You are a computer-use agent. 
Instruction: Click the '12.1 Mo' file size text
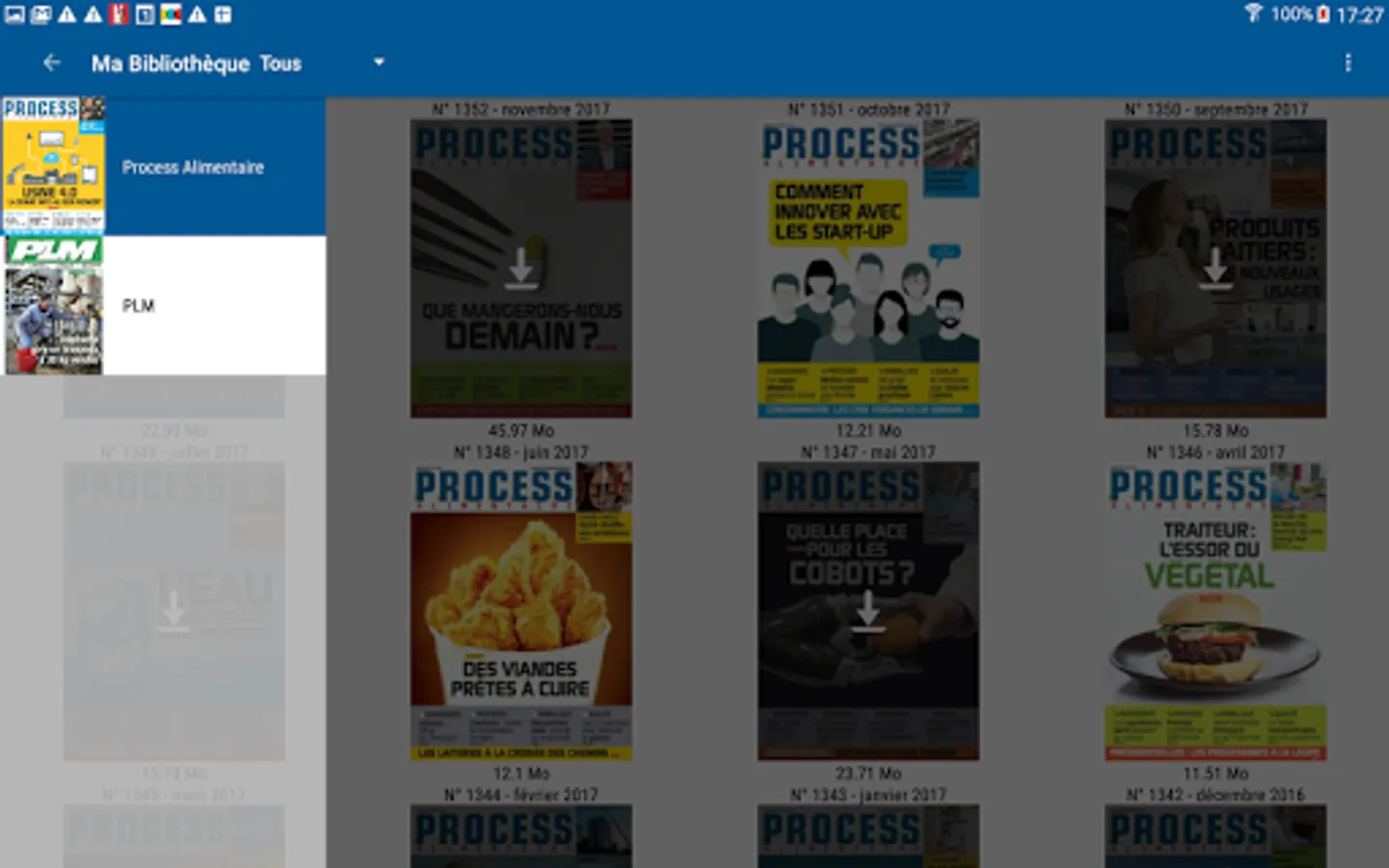point(521,773)
